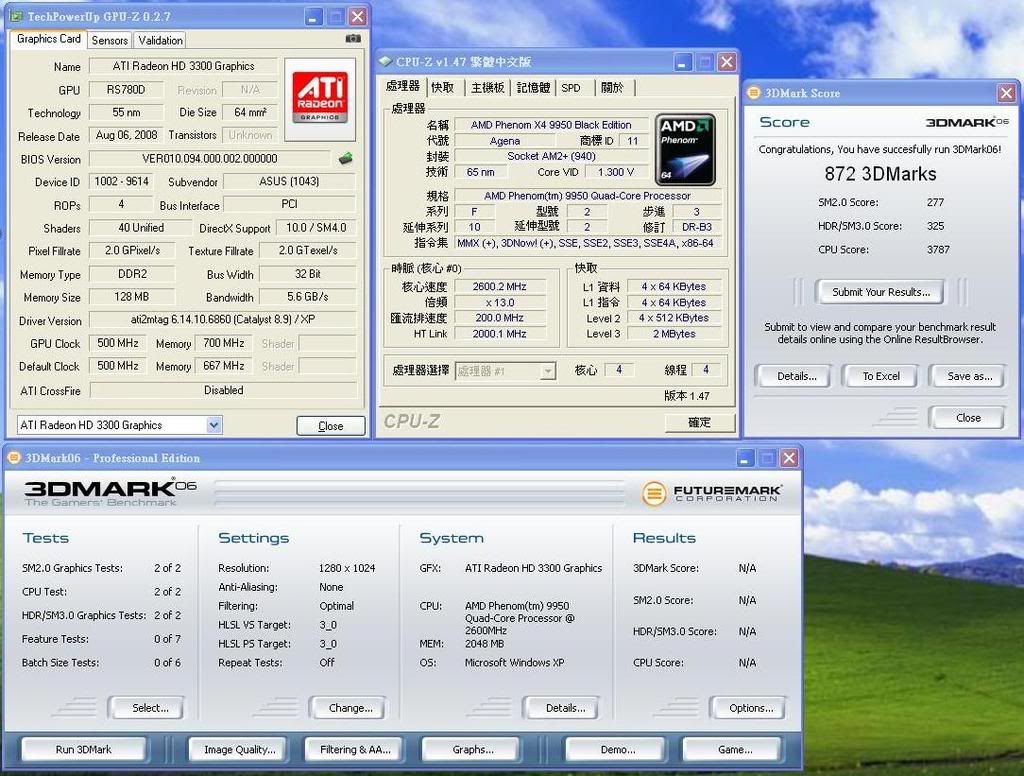The height and width of the screenshot is (776, 1024).
Task: Close the 3DMark06 Professional Edition window
Action: tap(789, 458)
